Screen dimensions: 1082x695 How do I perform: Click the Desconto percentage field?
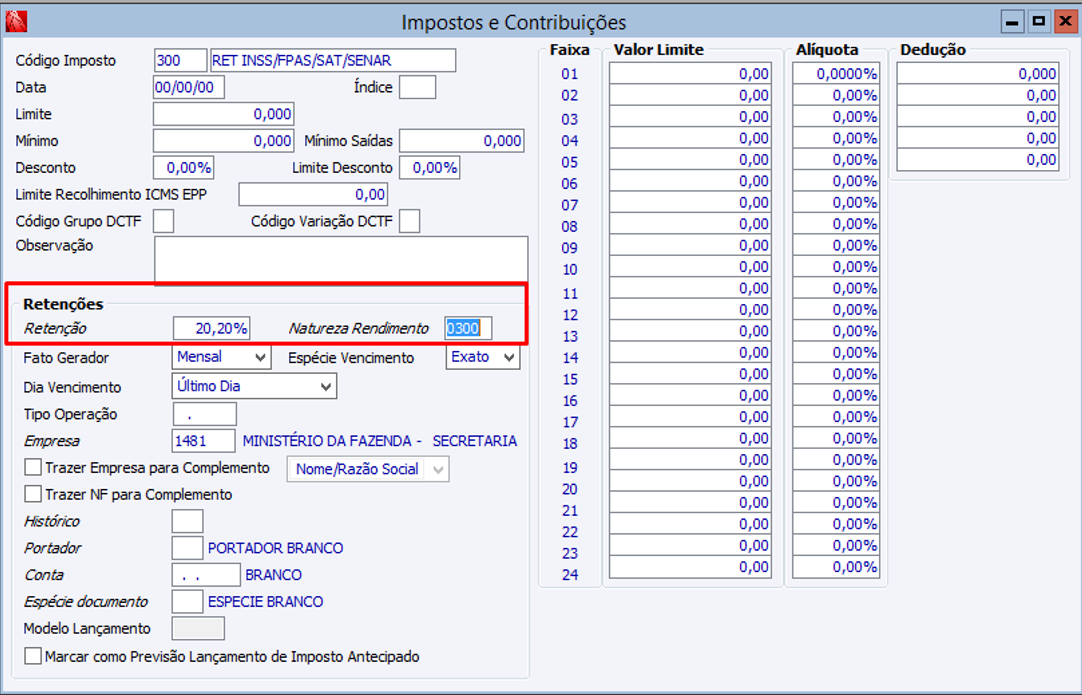[x=183, y=168]
